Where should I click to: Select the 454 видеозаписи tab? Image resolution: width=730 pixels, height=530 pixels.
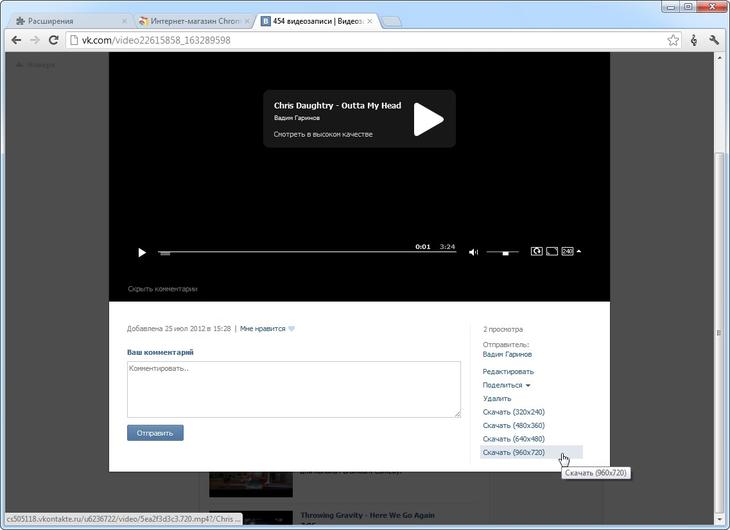click(x=317, y=21)
